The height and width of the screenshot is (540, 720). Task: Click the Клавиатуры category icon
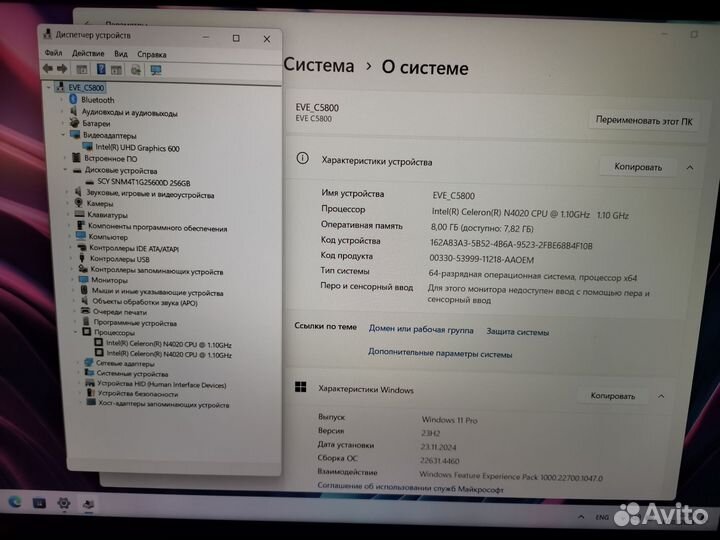coord(79,214)
